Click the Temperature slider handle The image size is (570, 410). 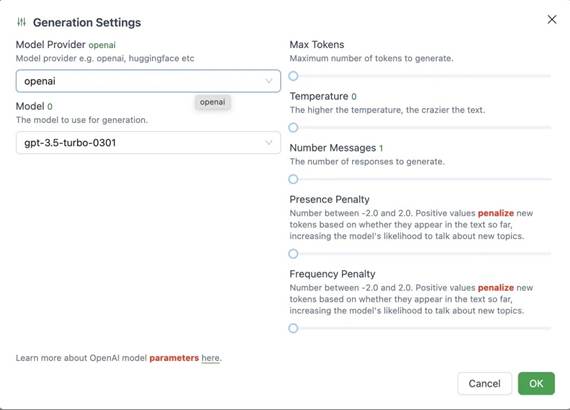pos(293,128)
